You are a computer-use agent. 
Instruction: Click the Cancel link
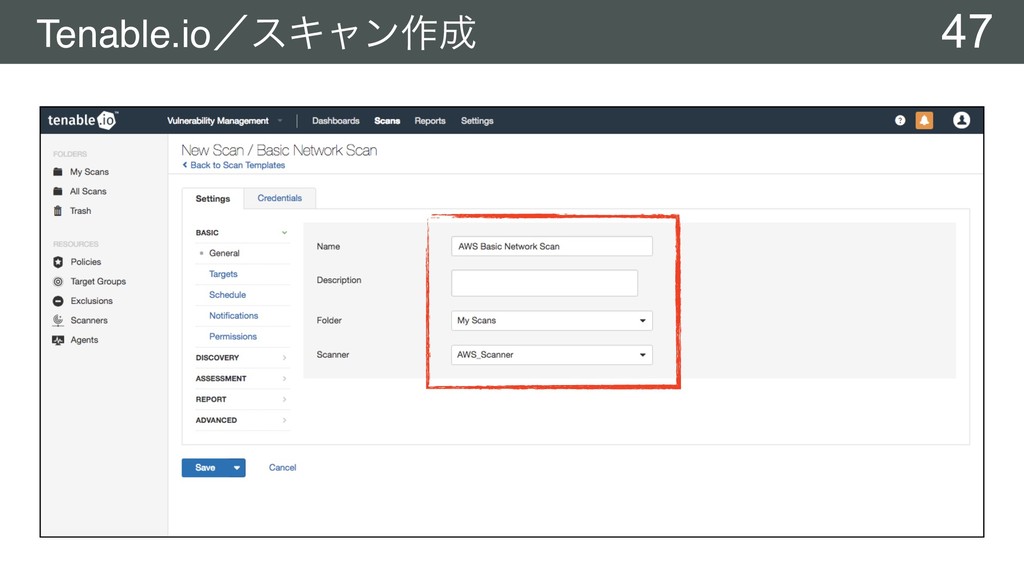coord(282,468)
